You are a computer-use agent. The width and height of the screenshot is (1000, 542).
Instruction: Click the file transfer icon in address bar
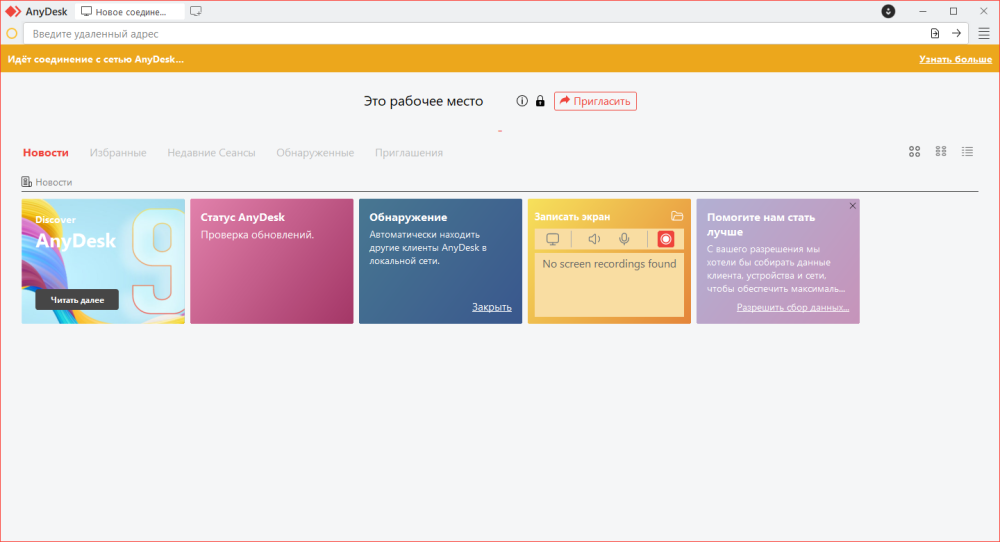(x=935, y=33)
